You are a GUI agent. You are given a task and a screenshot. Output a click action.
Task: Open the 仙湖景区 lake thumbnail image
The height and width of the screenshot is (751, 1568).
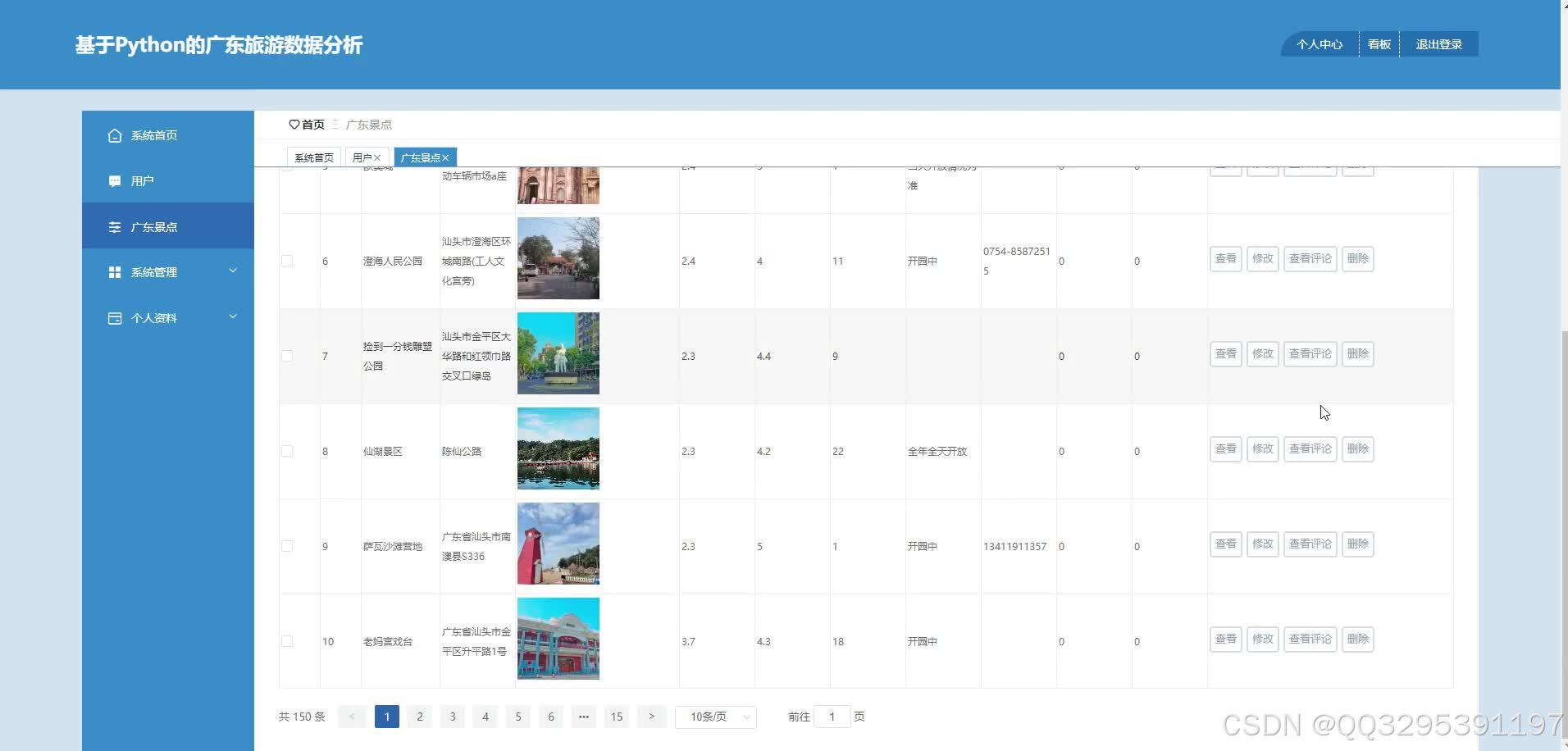558,448
